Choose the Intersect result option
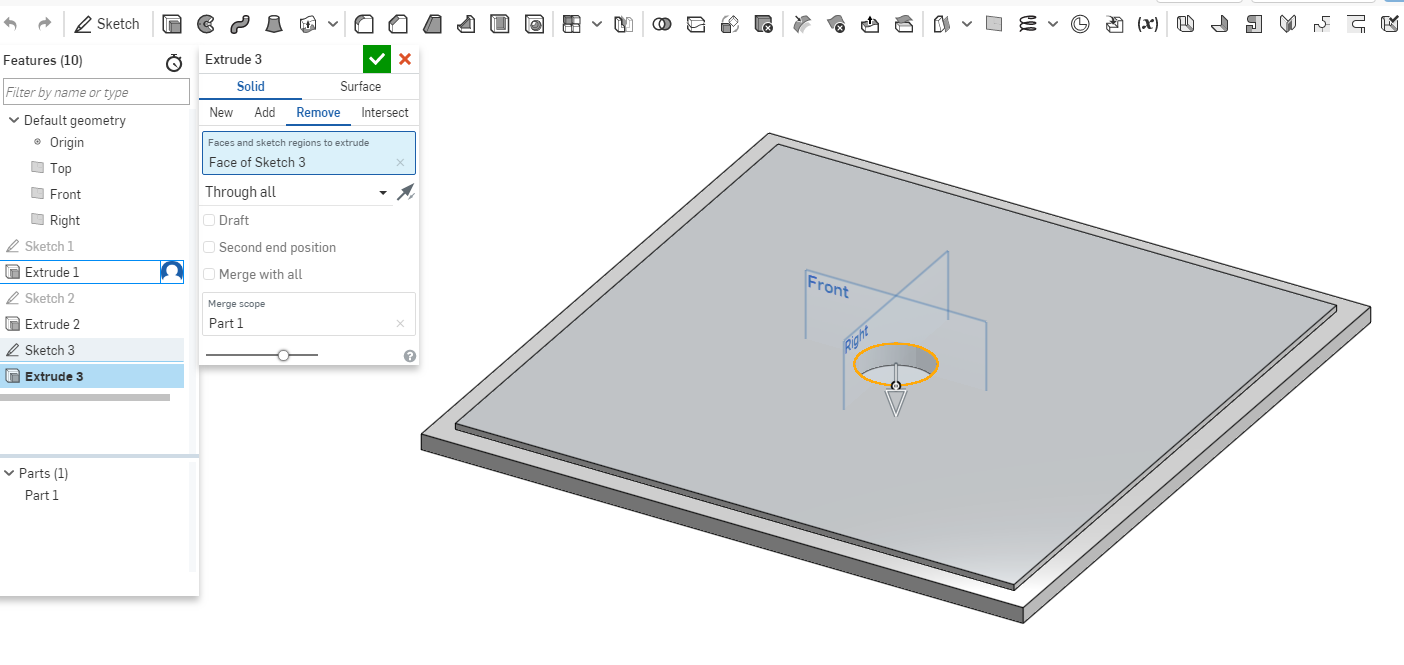The width and height of the screenshot is (1404, 665). 385,112
